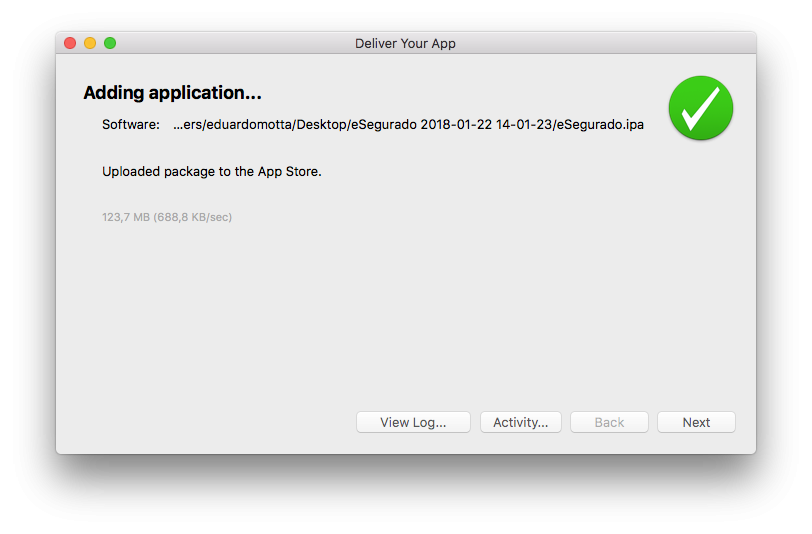Click the 'eSegurado.ipa' filename at path end
This screenshot has height=534, width=812.
click(599, 125)
